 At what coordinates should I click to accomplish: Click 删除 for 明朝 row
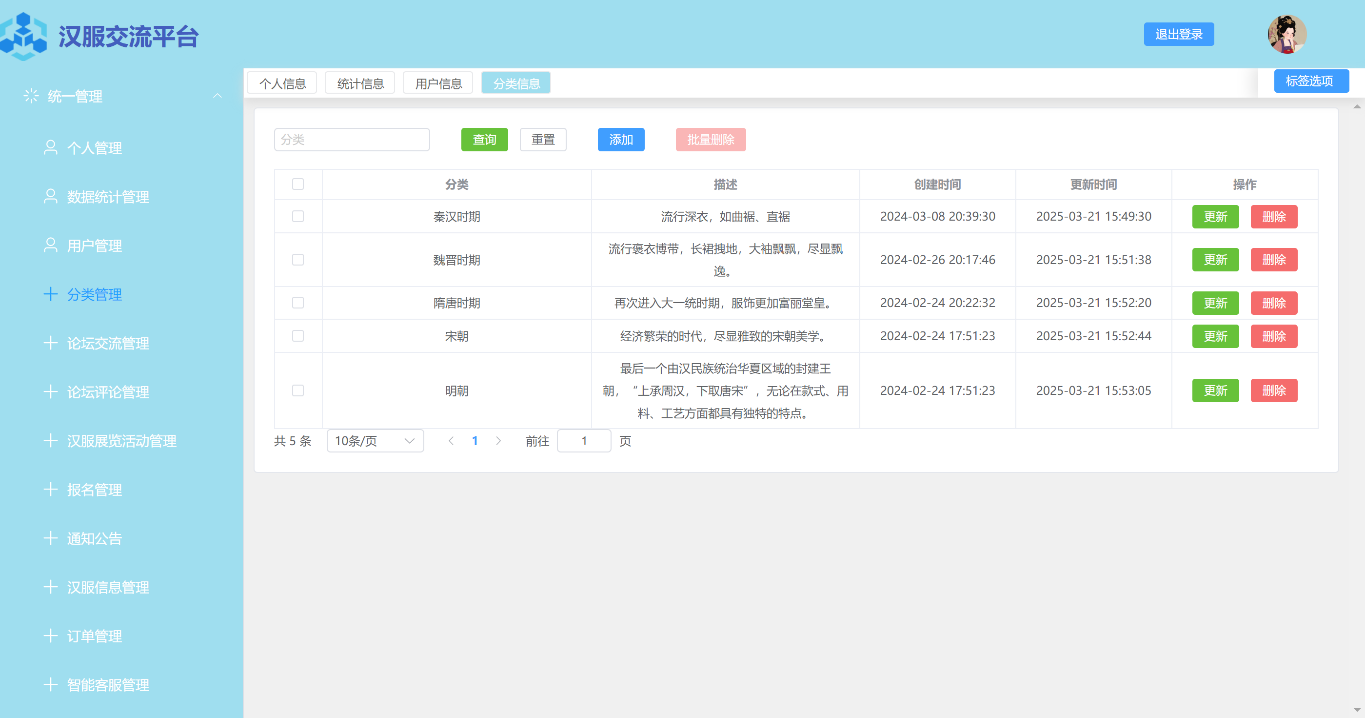pyautogui.click(x=1274, y=391)
